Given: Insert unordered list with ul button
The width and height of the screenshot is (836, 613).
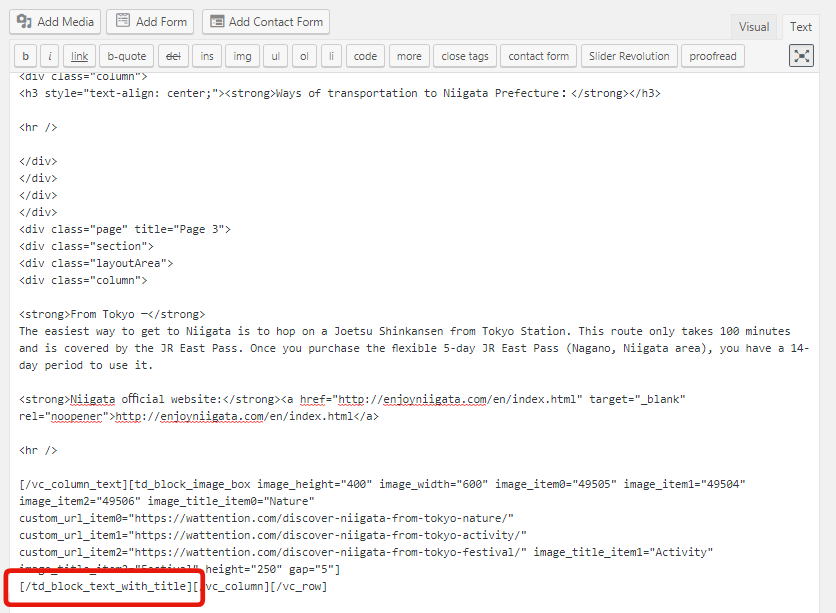Looking at the screenshot, I should [x=276, y=56].
